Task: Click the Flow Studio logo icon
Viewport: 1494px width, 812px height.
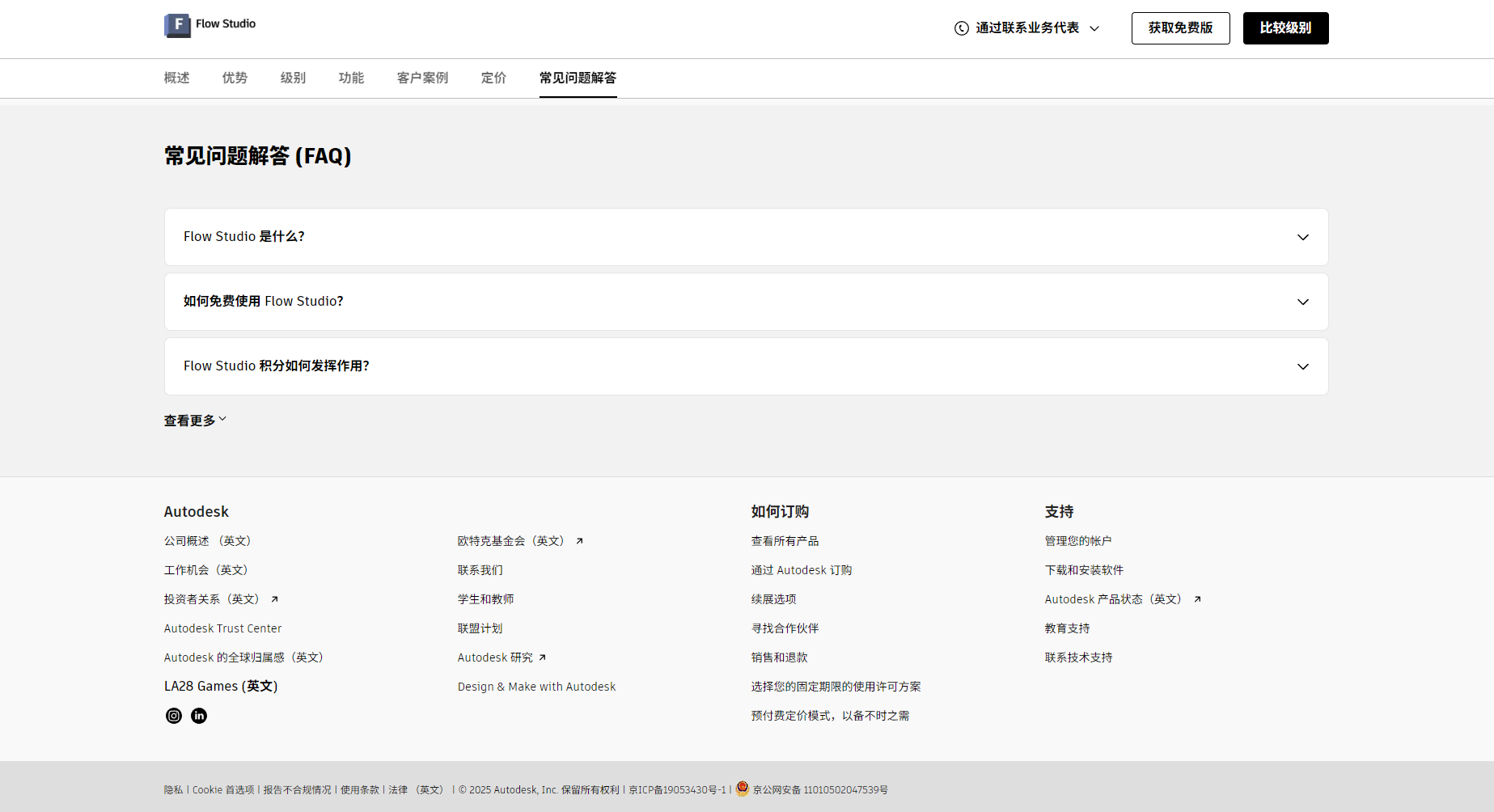Action: (x=177, y=26)
